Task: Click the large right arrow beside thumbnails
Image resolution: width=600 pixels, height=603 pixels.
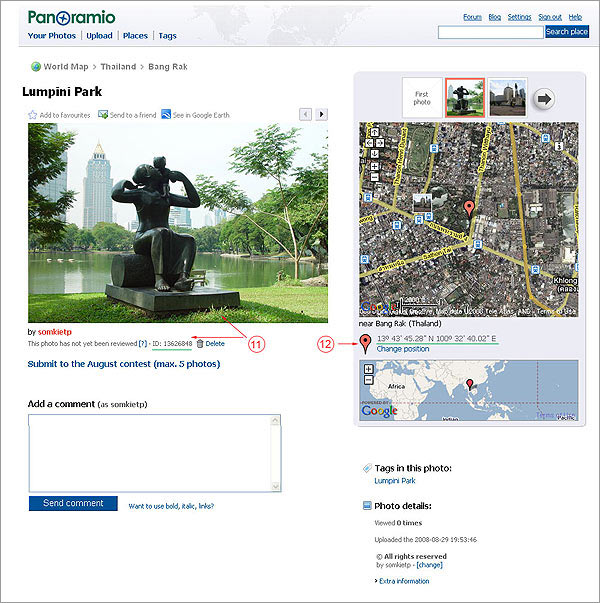Action: tap(543, 99)
